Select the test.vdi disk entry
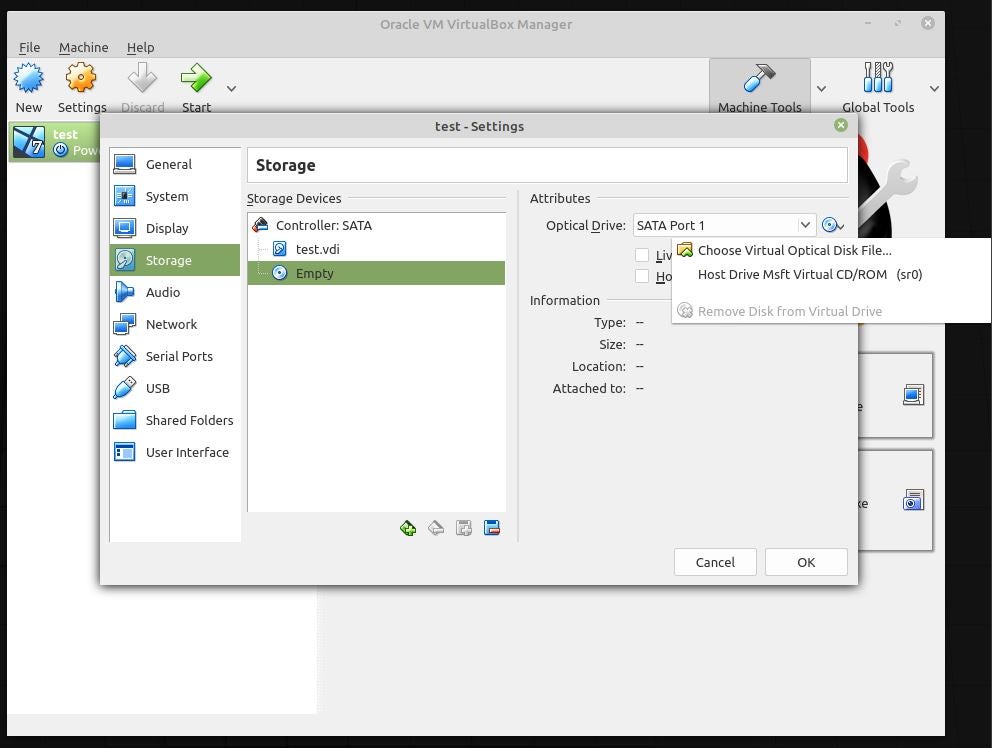The width and height of the screenshot is (992, 748). coord(376,249)
